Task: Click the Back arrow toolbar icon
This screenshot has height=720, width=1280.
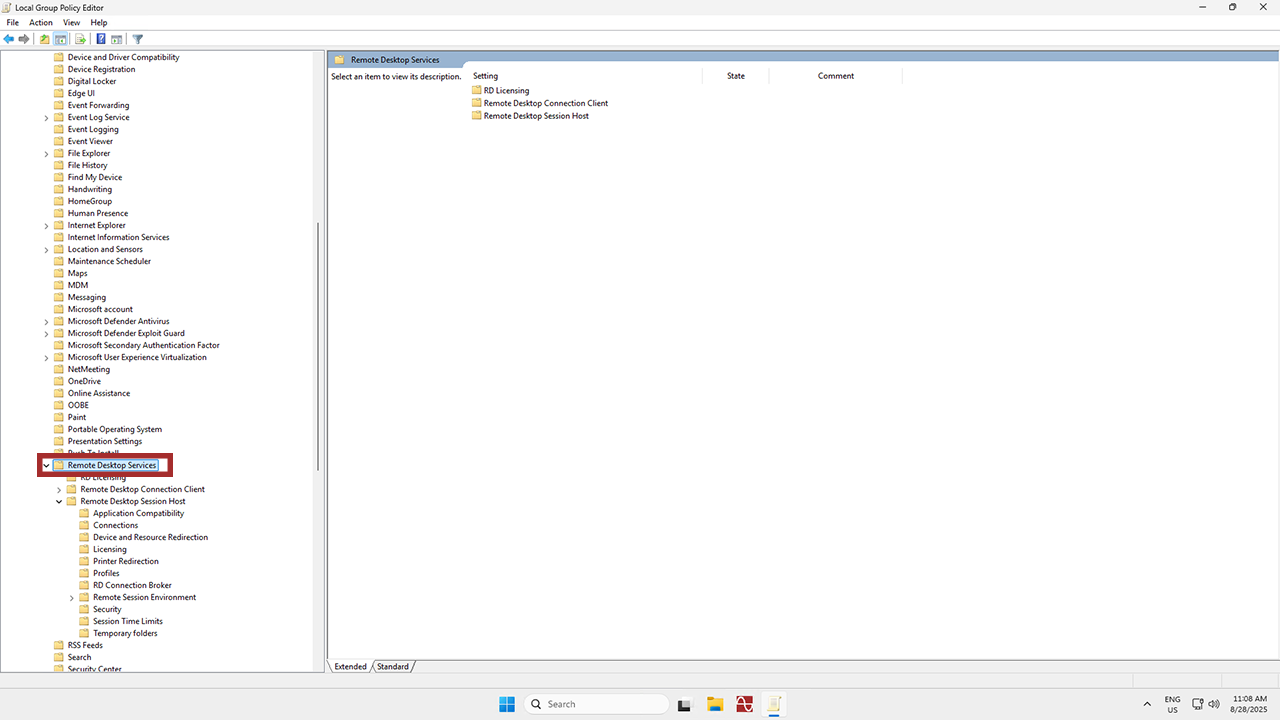Action: 9,39
